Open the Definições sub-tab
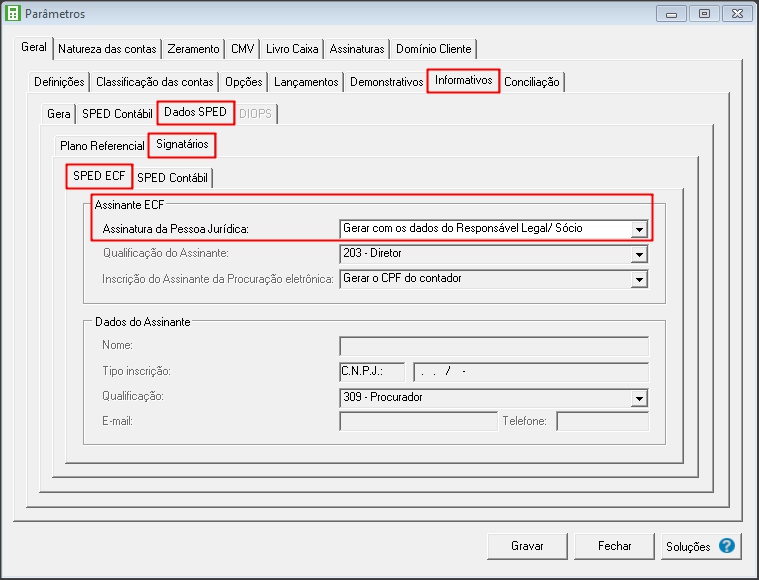The height and width of the screenshot is (580, 759). tap(59, 82)
